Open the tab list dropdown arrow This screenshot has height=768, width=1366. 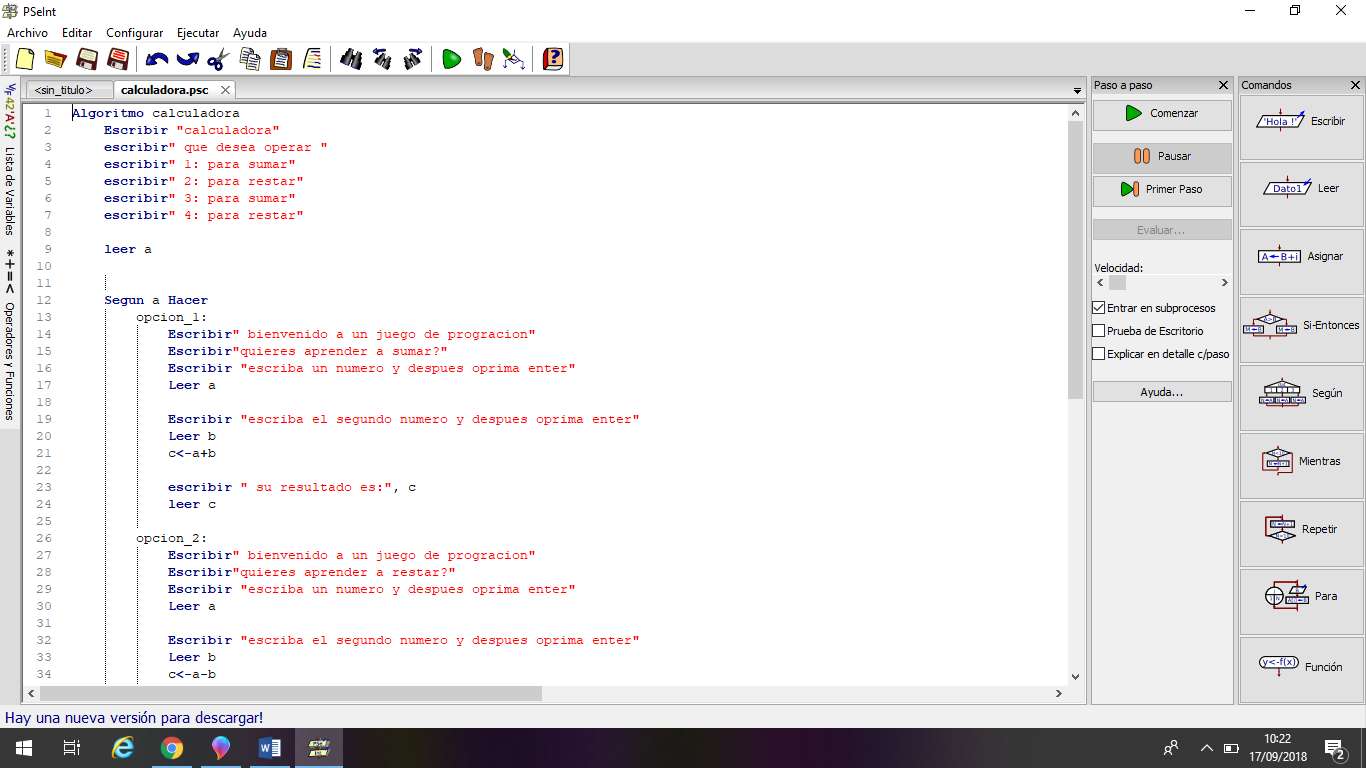pyautogui.click(x=1077, y=91)
